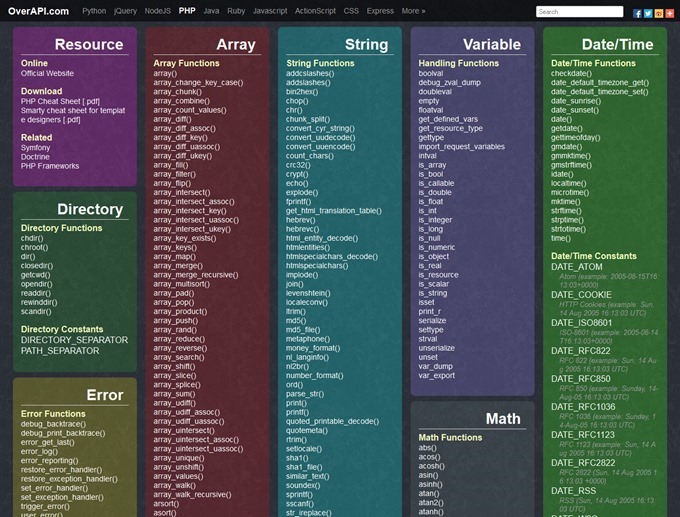
Task: Open the strtotime() function link
Action: (569, 229)
